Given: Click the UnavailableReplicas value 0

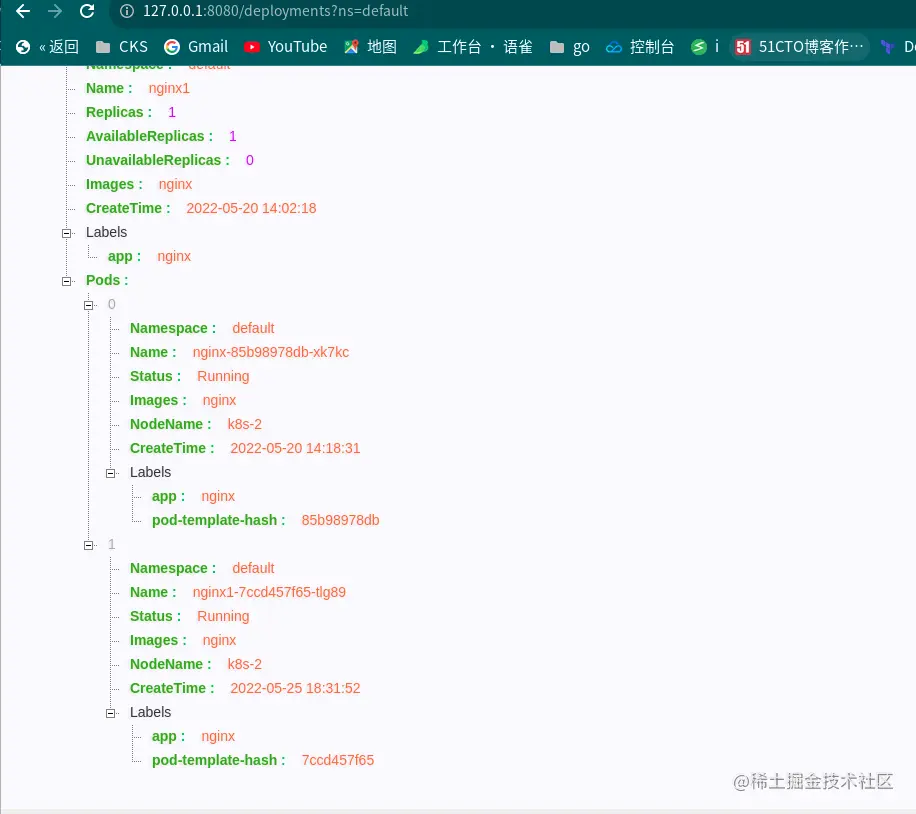Looking at the screenshot, I should pos(249,160).
